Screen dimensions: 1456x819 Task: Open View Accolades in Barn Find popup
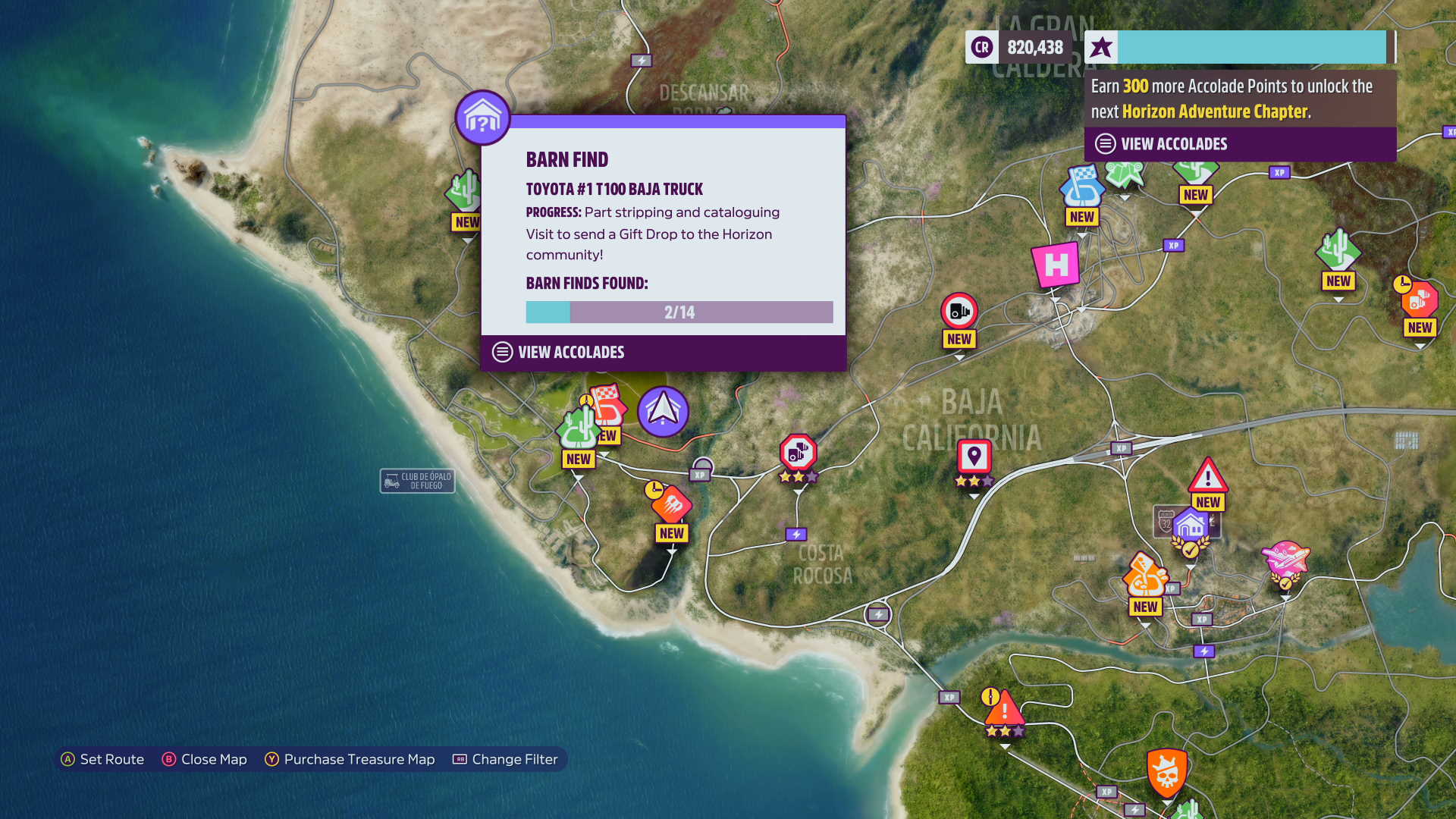tap(571, 353)
